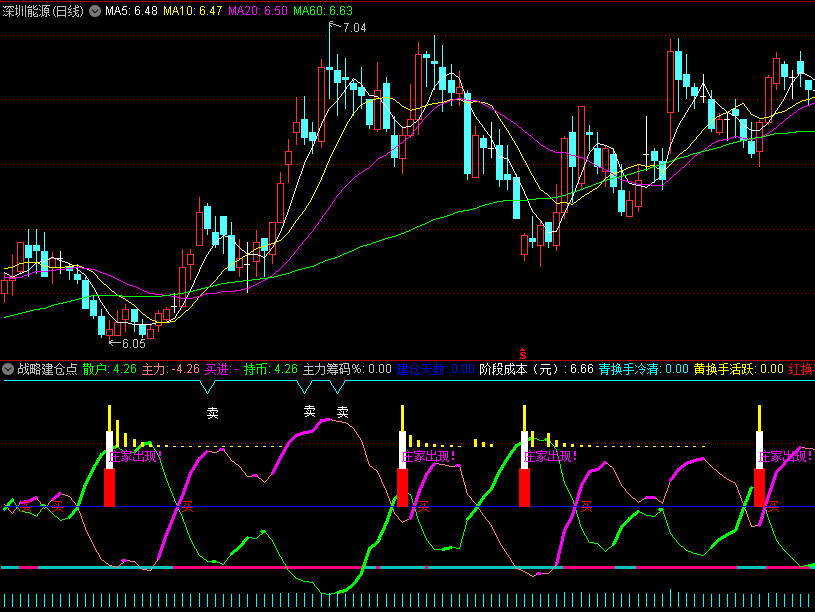Image resolution: width=815 pixels, height=612 pixels.
Task: Click the rightmost 卖 sell signal marker
Action: tap(343, 412)
